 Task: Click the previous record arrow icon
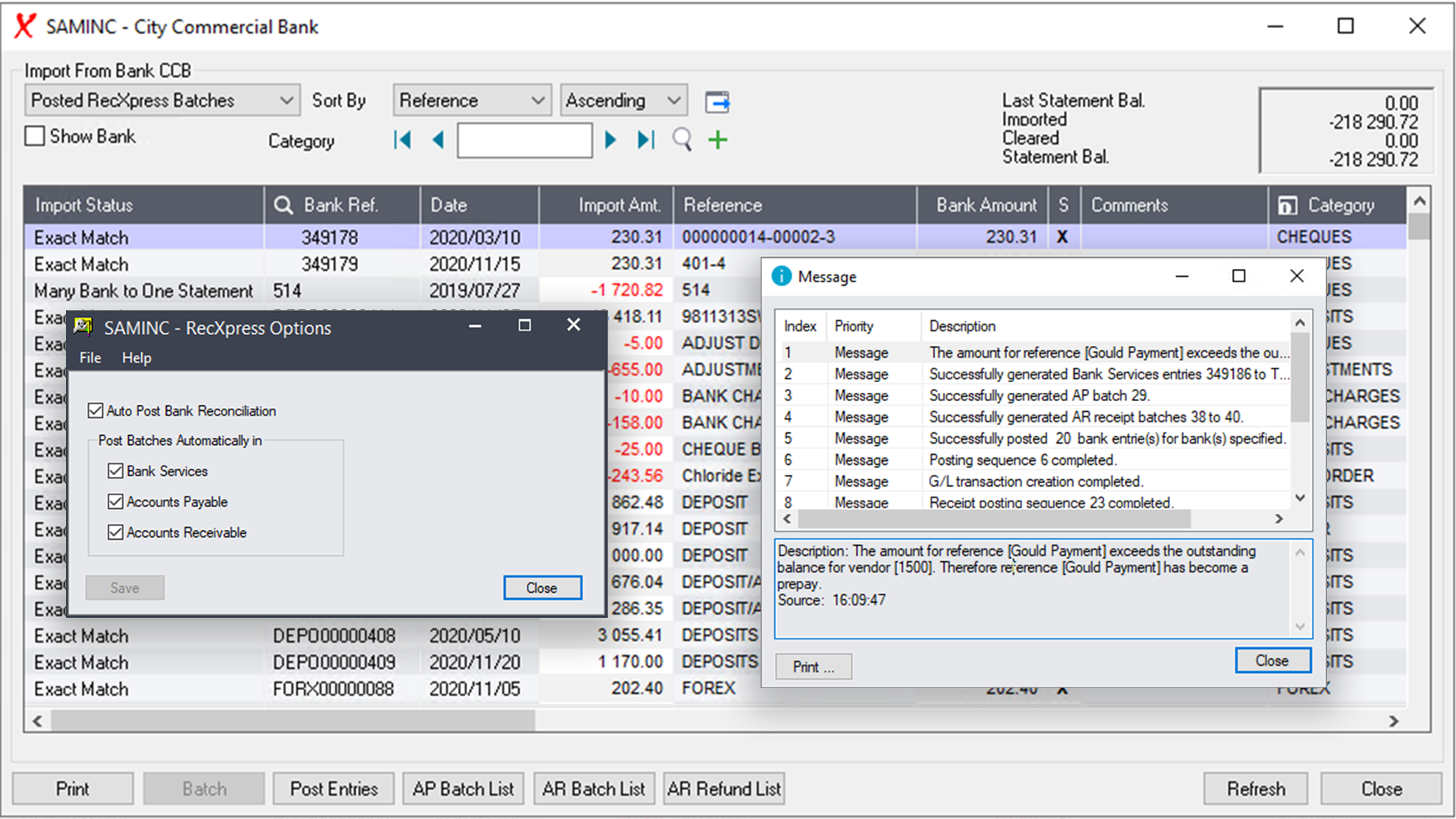click(x=438, y=140)
